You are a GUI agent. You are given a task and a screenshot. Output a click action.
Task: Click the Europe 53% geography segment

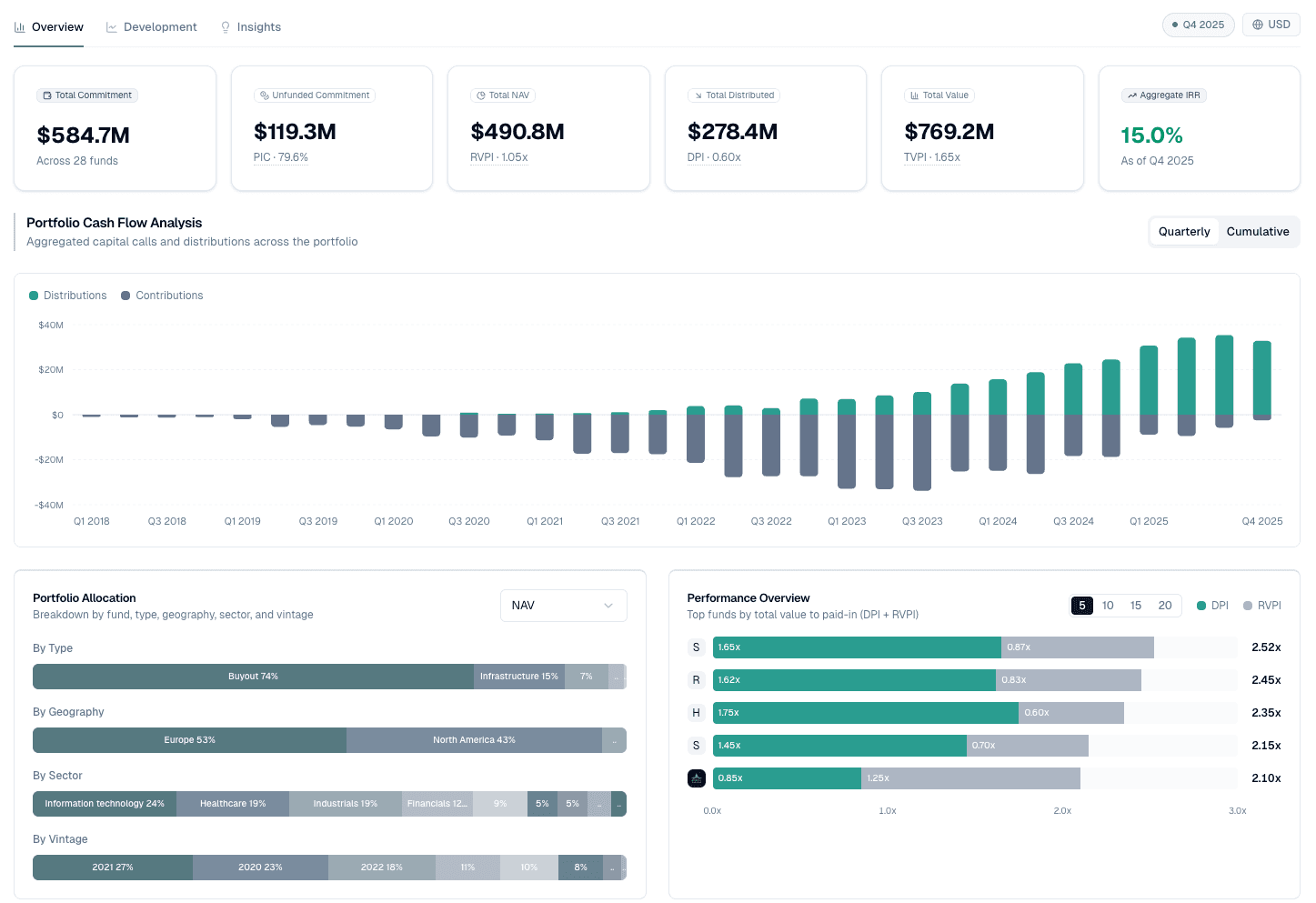(189, 740)
